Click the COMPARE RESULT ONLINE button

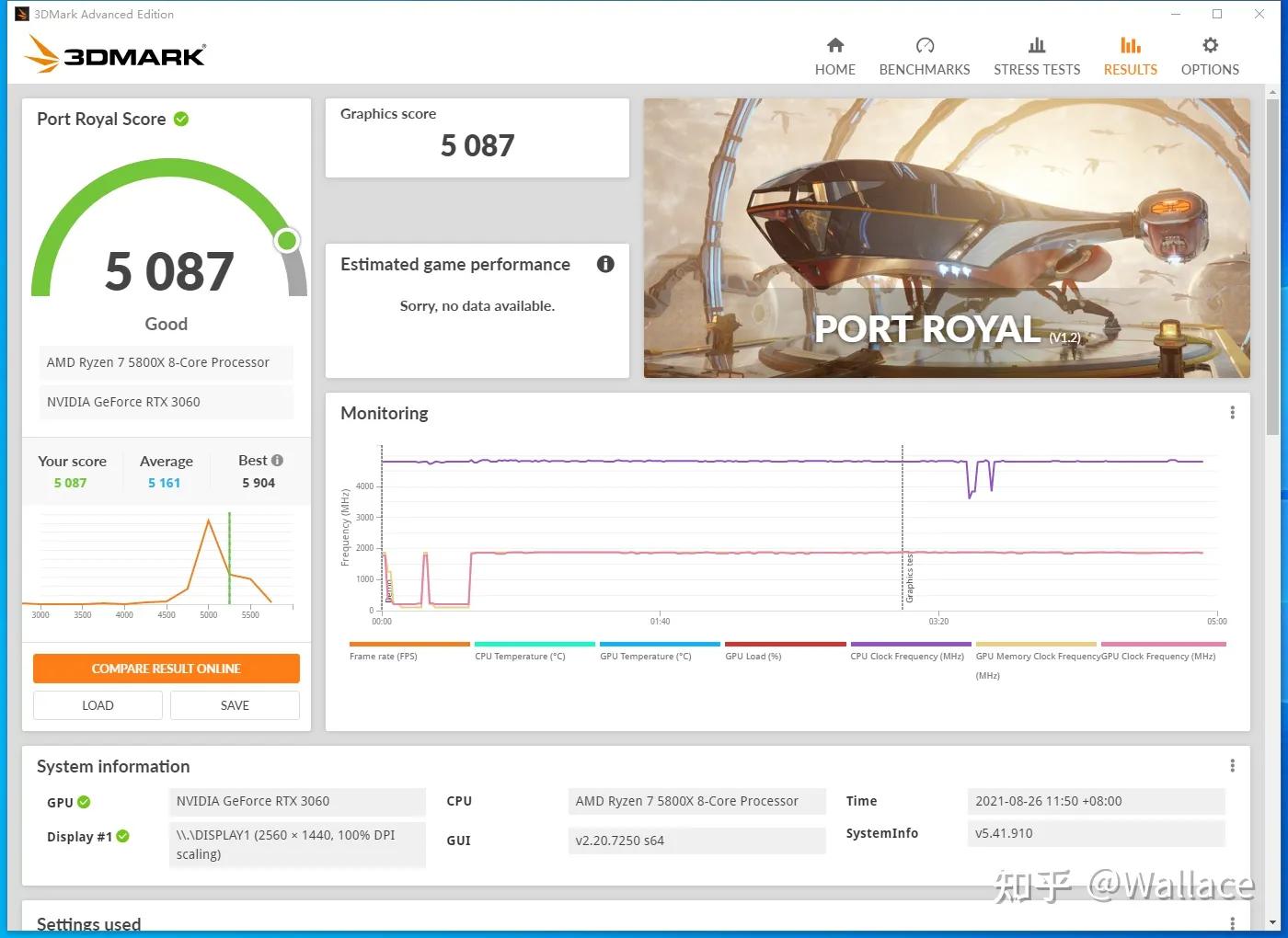(167, 668)
